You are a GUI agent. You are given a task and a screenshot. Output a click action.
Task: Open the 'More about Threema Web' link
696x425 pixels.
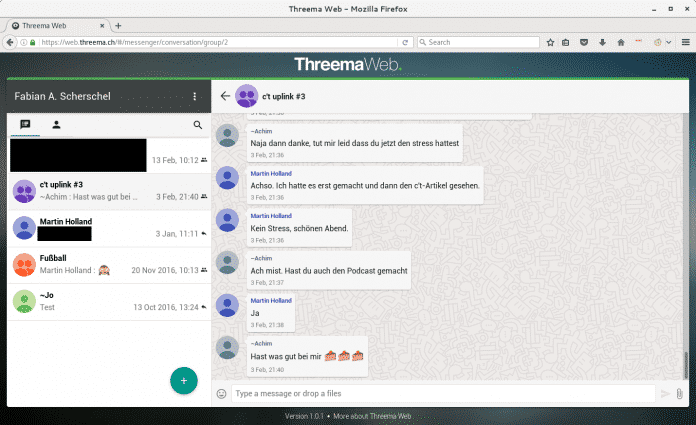[372, 416]
